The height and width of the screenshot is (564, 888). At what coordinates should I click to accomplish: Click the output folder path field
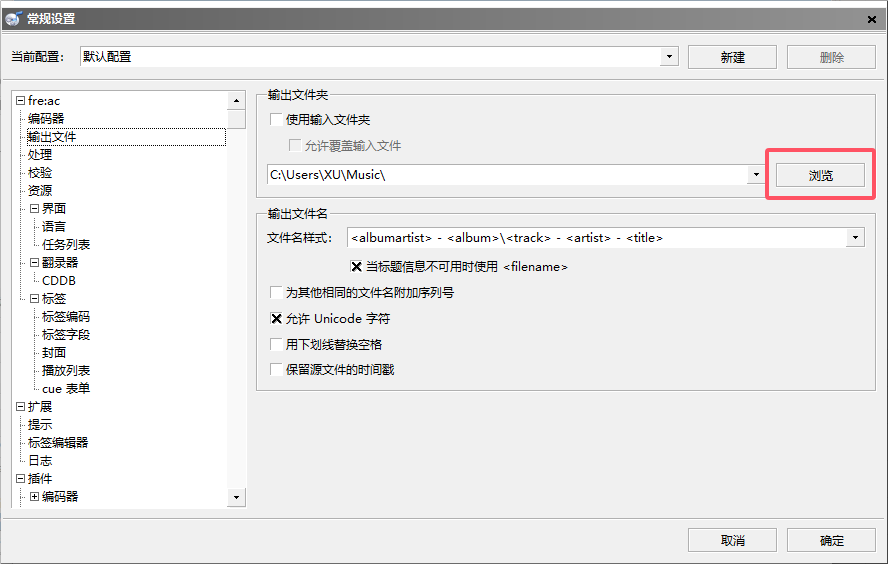507,174
